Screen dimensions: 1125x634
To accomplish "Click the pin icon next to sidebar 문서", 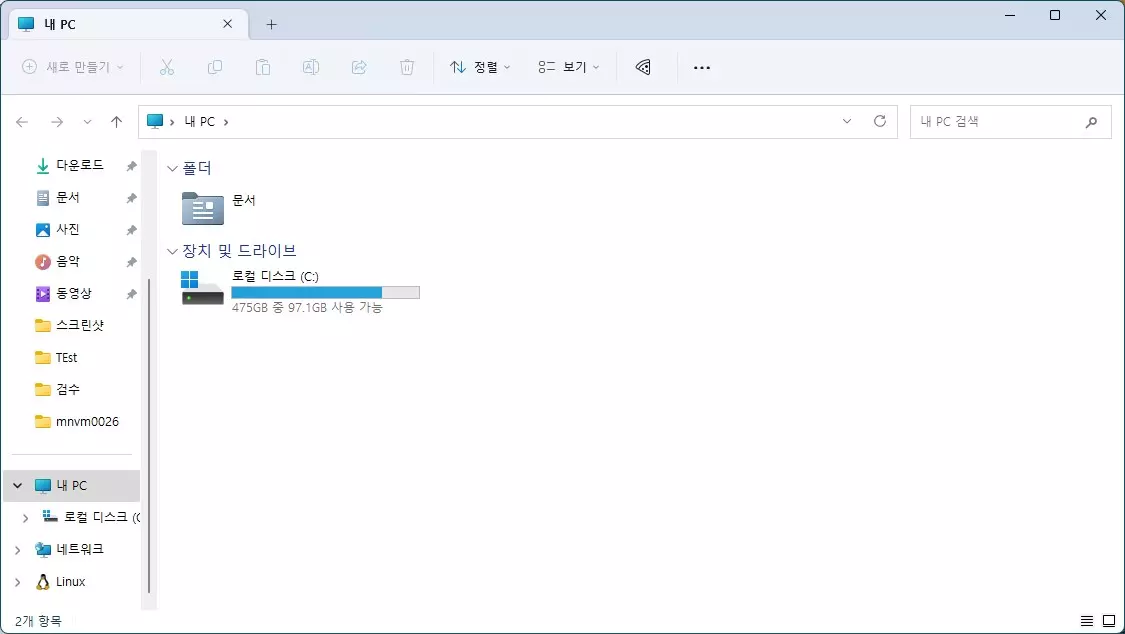I will coord(131,198).
